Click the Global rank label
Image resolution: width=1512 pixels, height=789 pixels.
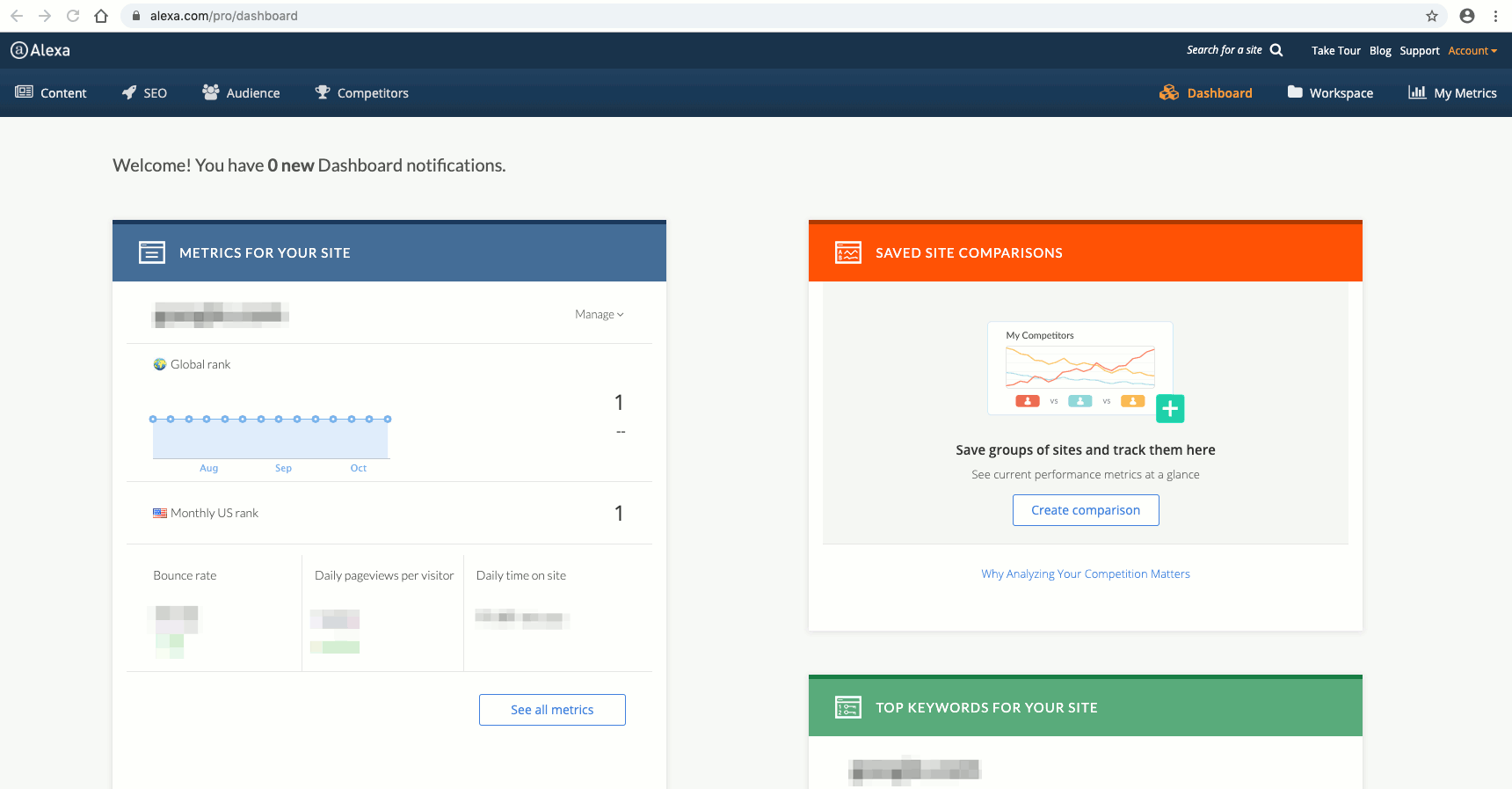coord(200,364)
